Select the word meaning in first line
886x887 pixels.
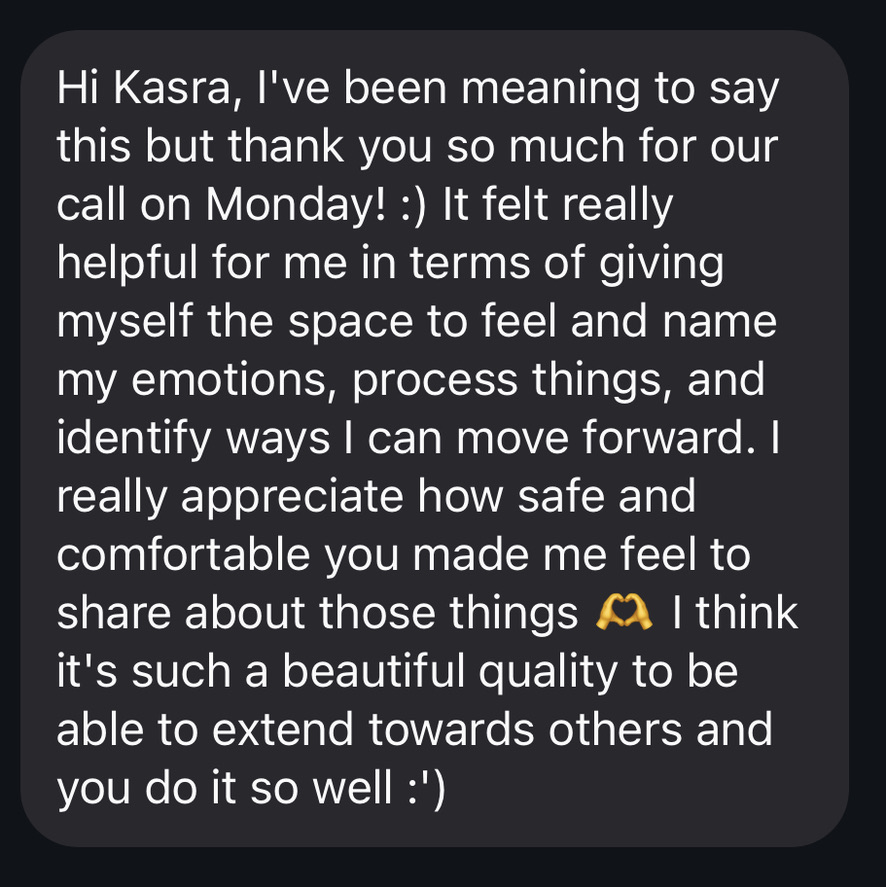coord(550,89)
